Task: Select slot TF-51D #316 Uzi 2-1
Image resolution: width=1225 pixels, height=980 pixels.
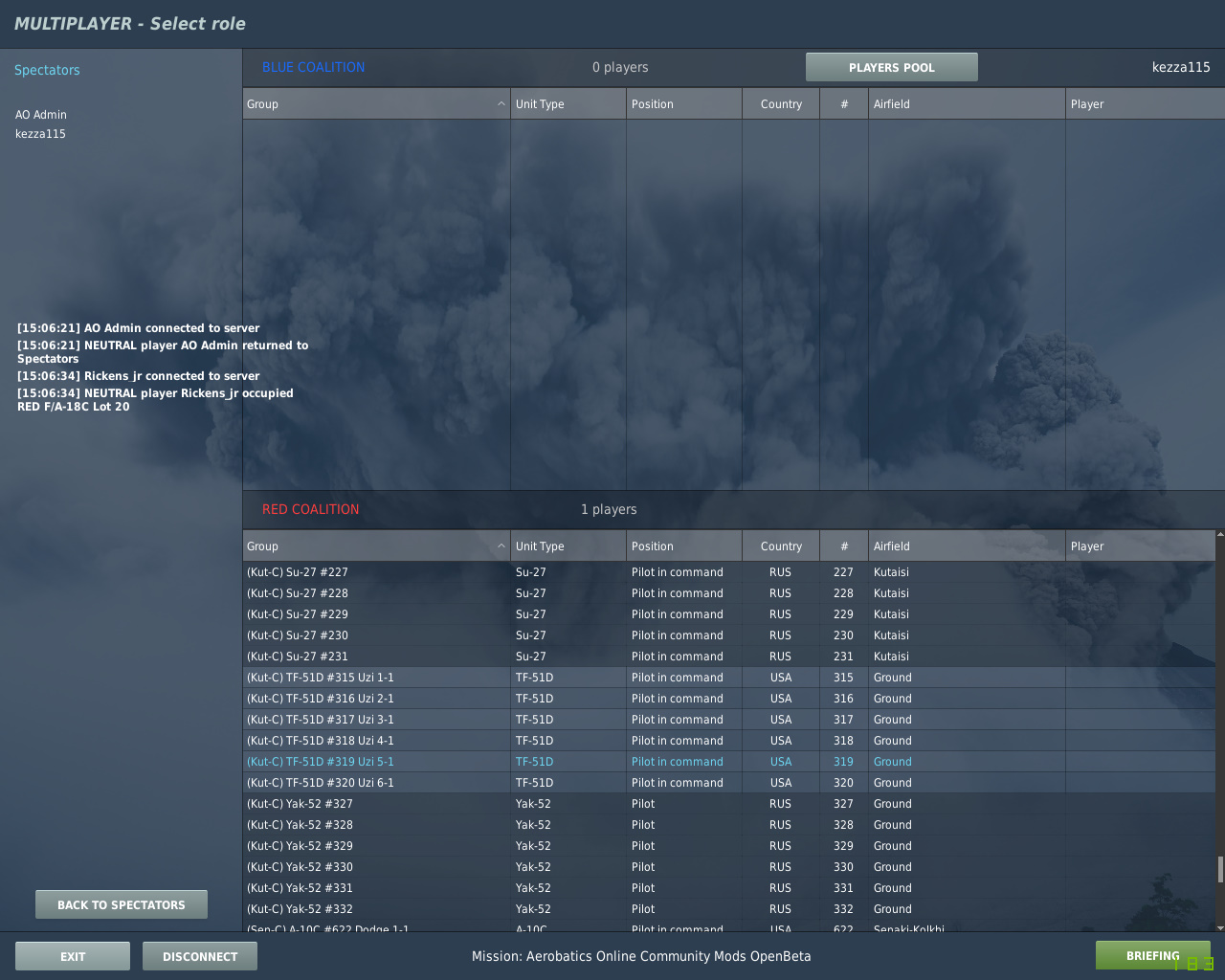Action: click(x=728, y=699)
